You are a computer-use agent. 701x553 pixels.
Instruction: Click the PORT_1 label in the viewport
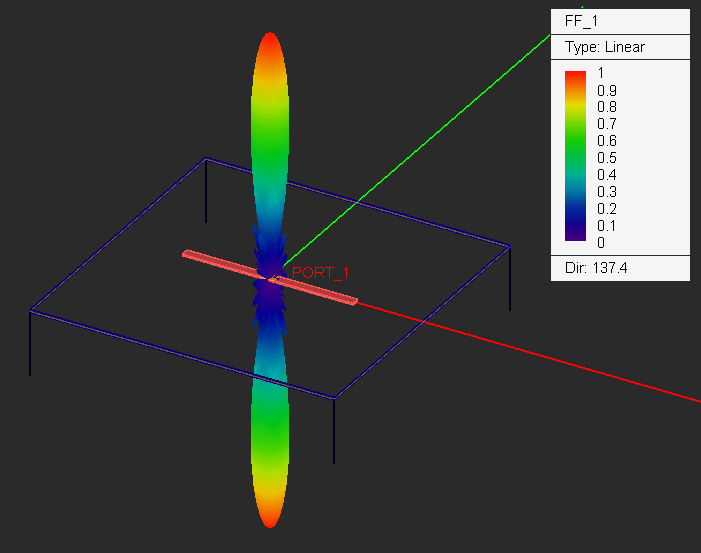[320, 273]
